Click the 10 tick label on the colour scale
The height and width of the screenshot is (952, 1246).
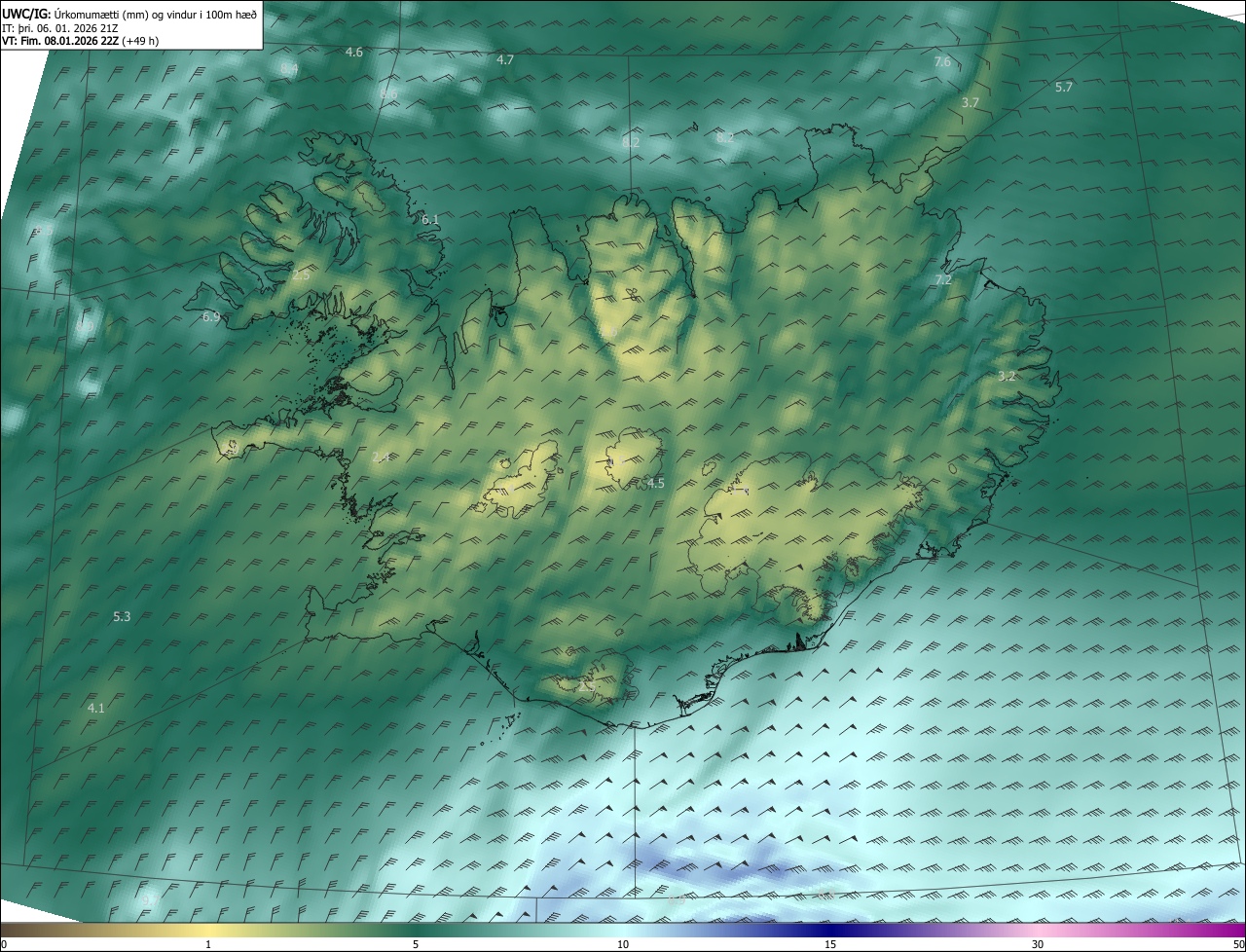pyautogui.click(x=623, y=944)
